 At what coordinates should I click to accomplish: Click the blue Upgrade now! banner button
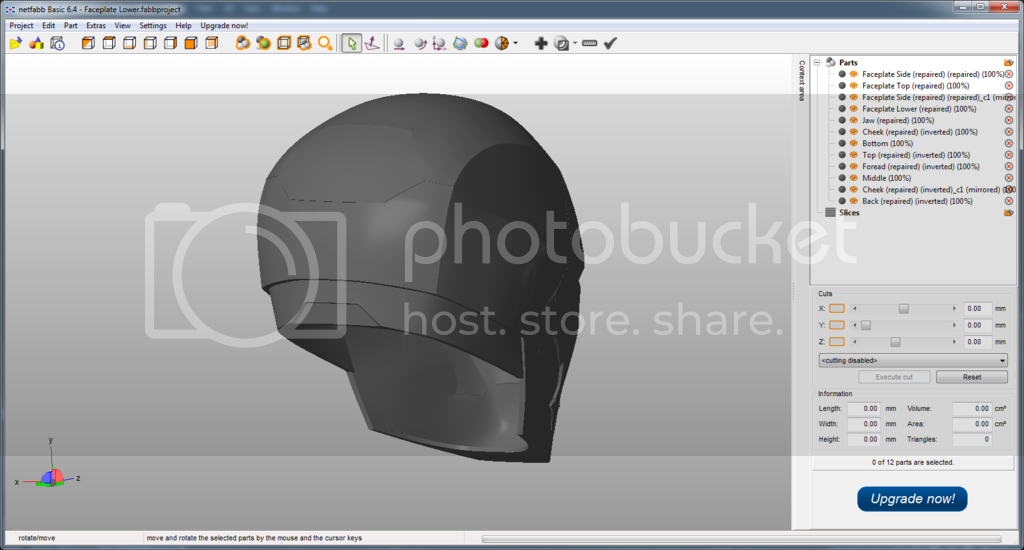point(912,499)
